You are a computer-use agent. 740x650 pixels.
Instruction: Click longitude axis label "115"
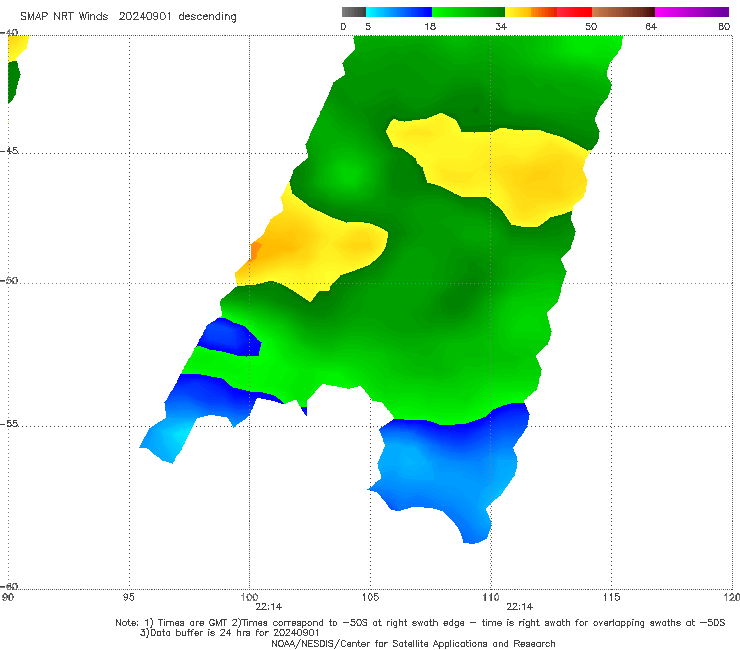[x=612, y=598]
